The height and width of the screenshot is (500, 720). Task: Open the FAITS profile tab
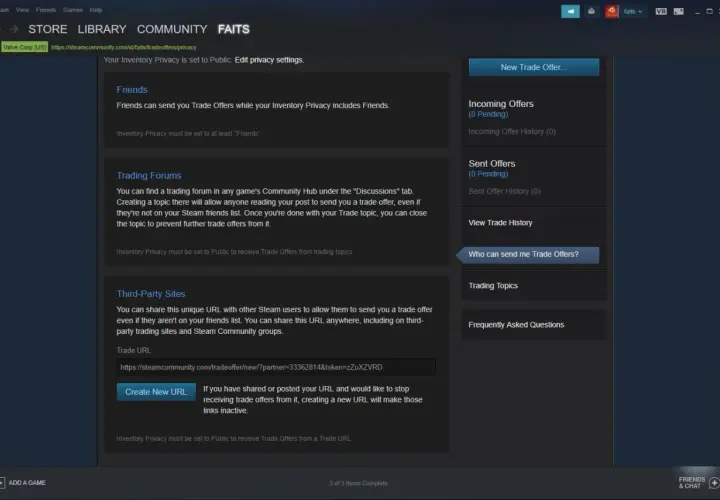tap(234, 29)
